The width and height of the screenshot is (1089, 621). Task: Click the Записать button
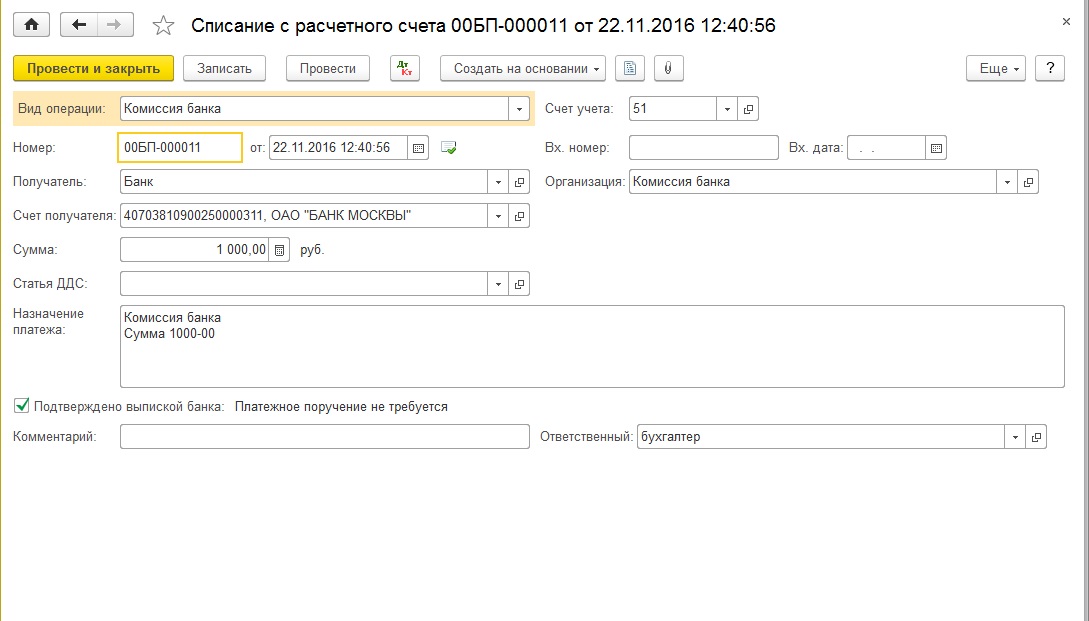pyautogui.click(x=224, y=68)
